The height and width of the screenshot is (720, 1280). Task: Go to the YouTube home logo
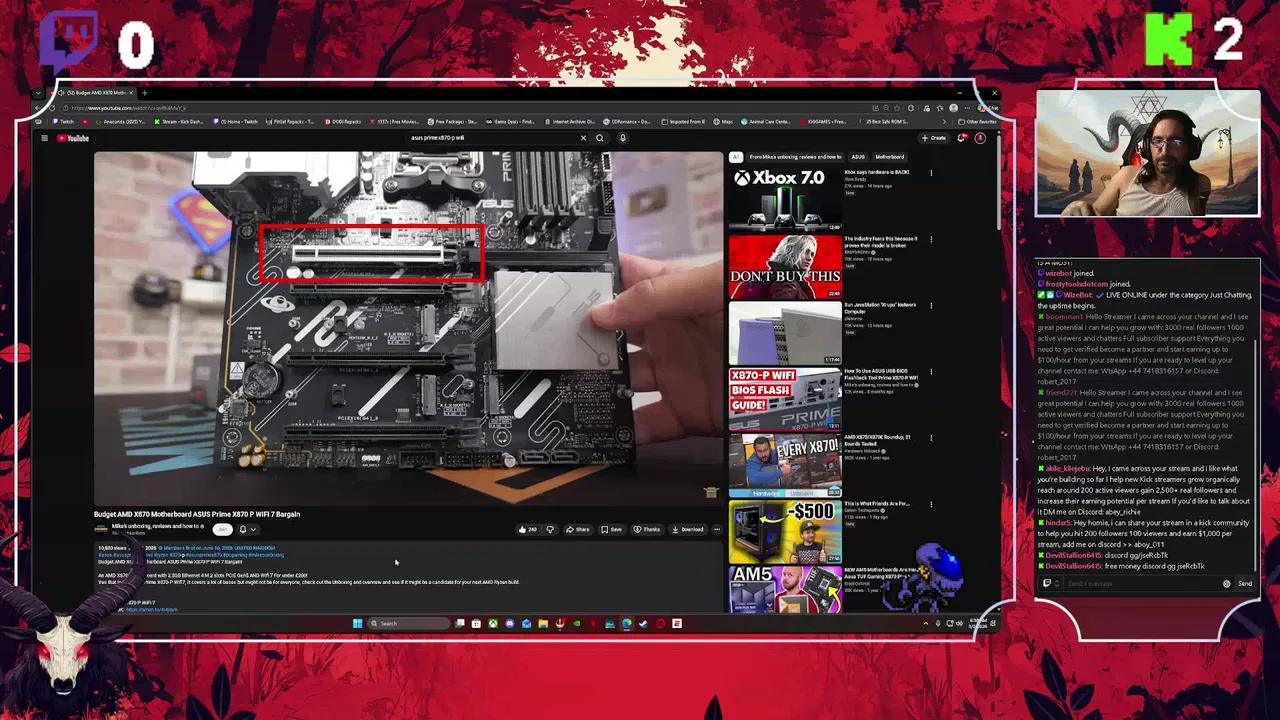[72, 138]
